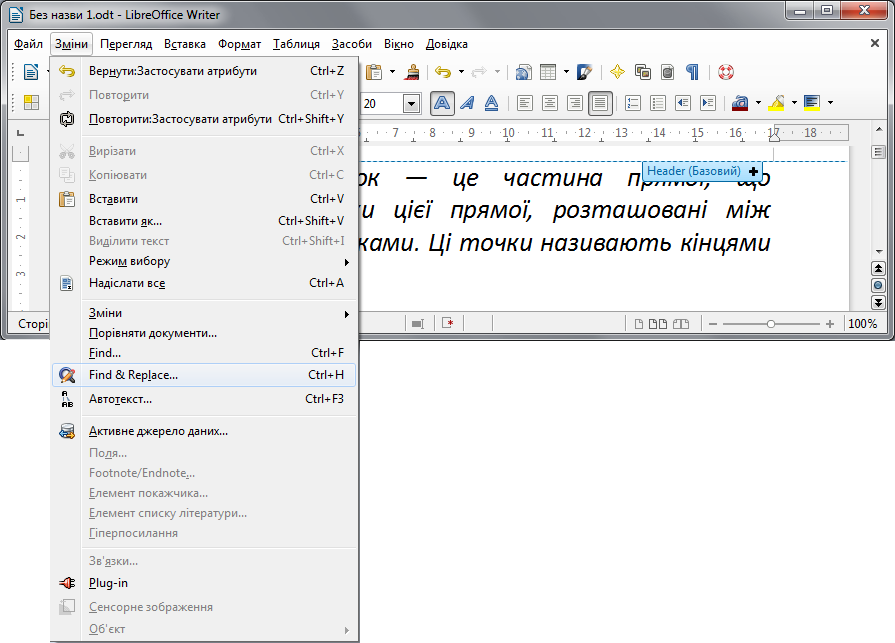Select Порівняти документи... entry
This screenshot has width=895, height=643.
tap(204, 333)
